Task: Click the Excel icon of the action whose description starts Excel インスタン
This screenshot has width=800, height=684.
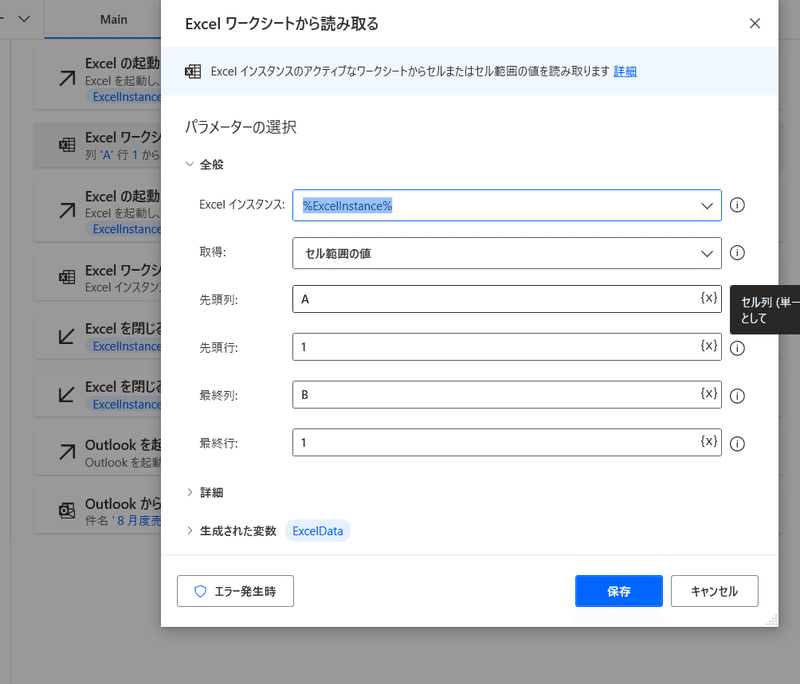Action: [x=67, y=277]
